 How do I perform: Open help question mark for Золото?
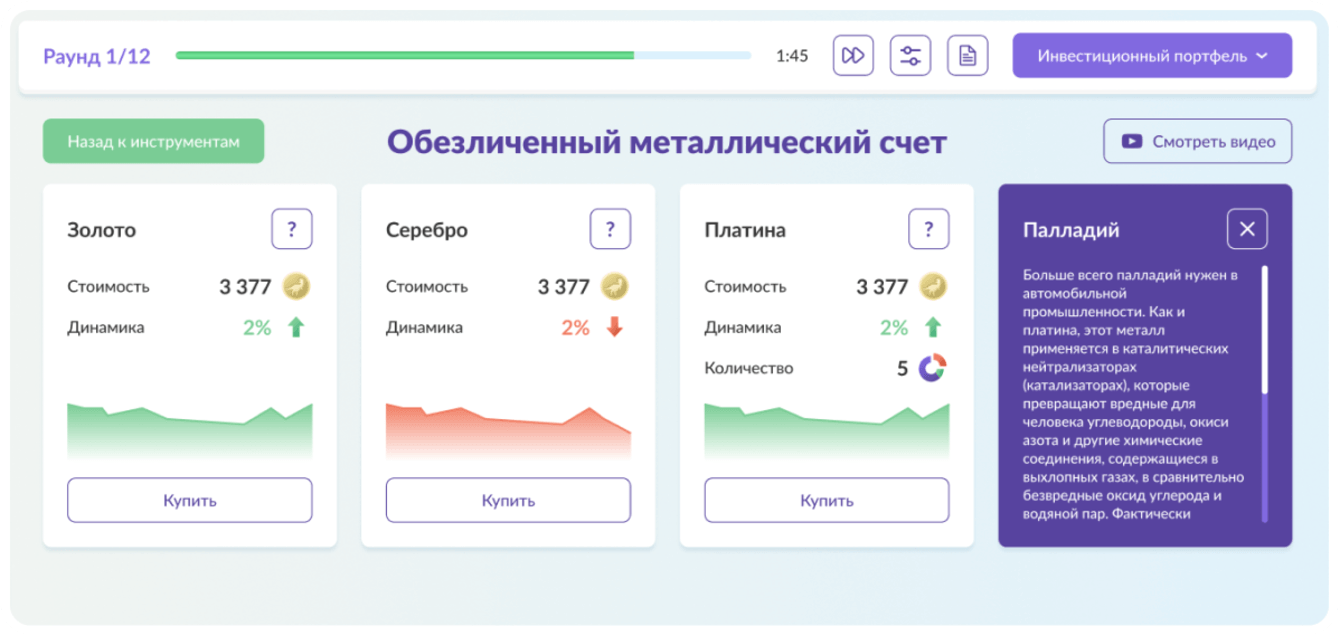click(x=292, y=229)
